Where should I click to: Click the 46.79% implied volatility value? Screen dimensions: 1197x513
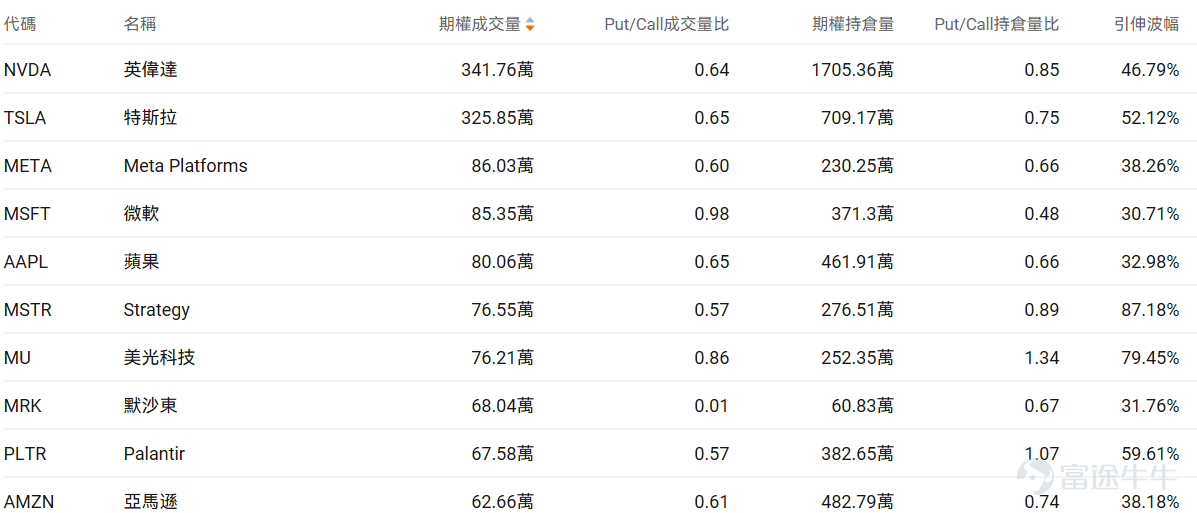pos(1150,70)
